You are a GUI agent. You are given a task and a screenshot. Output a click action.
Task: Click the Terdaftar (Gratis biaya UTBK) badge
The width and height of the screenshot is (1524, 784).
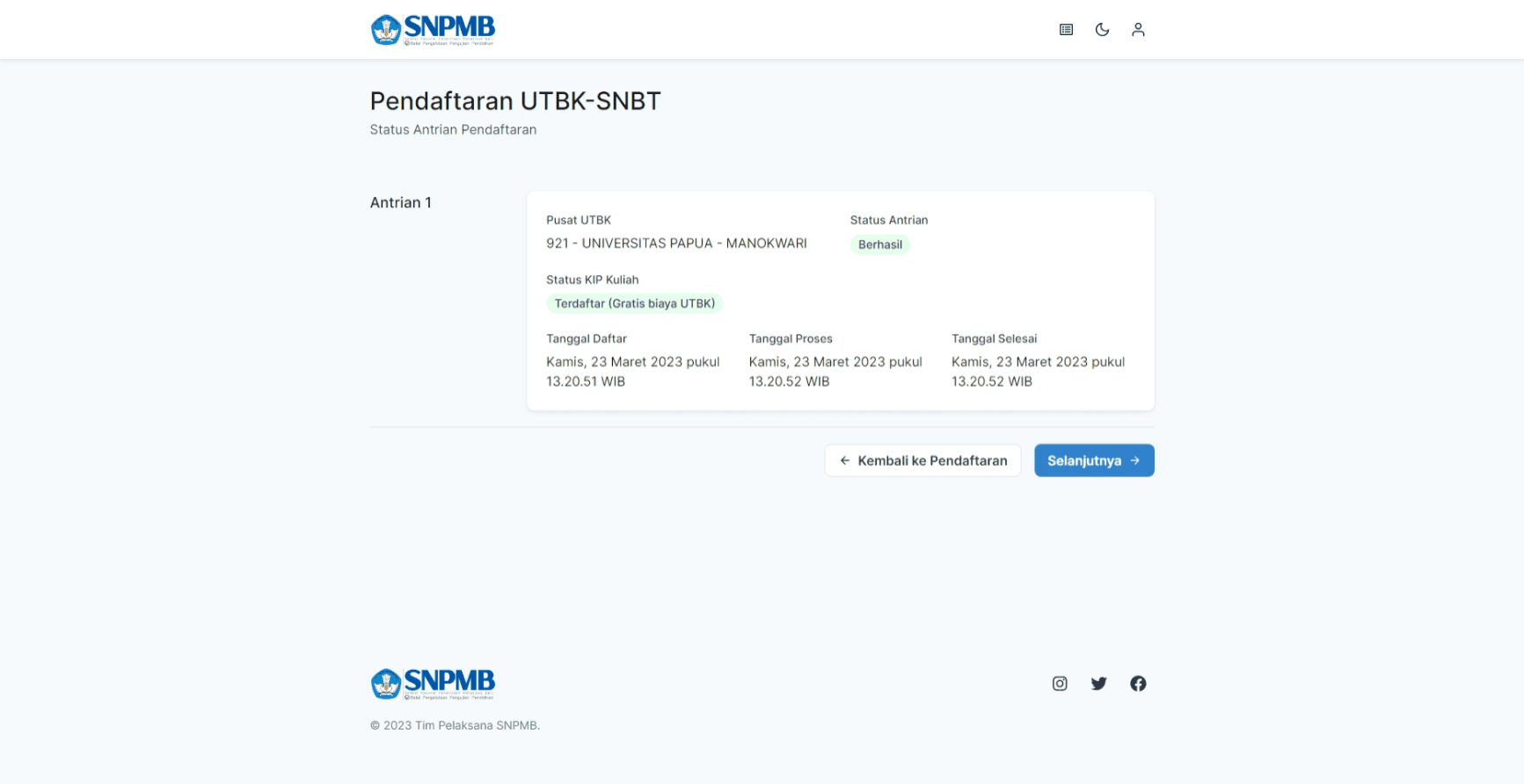635,304
